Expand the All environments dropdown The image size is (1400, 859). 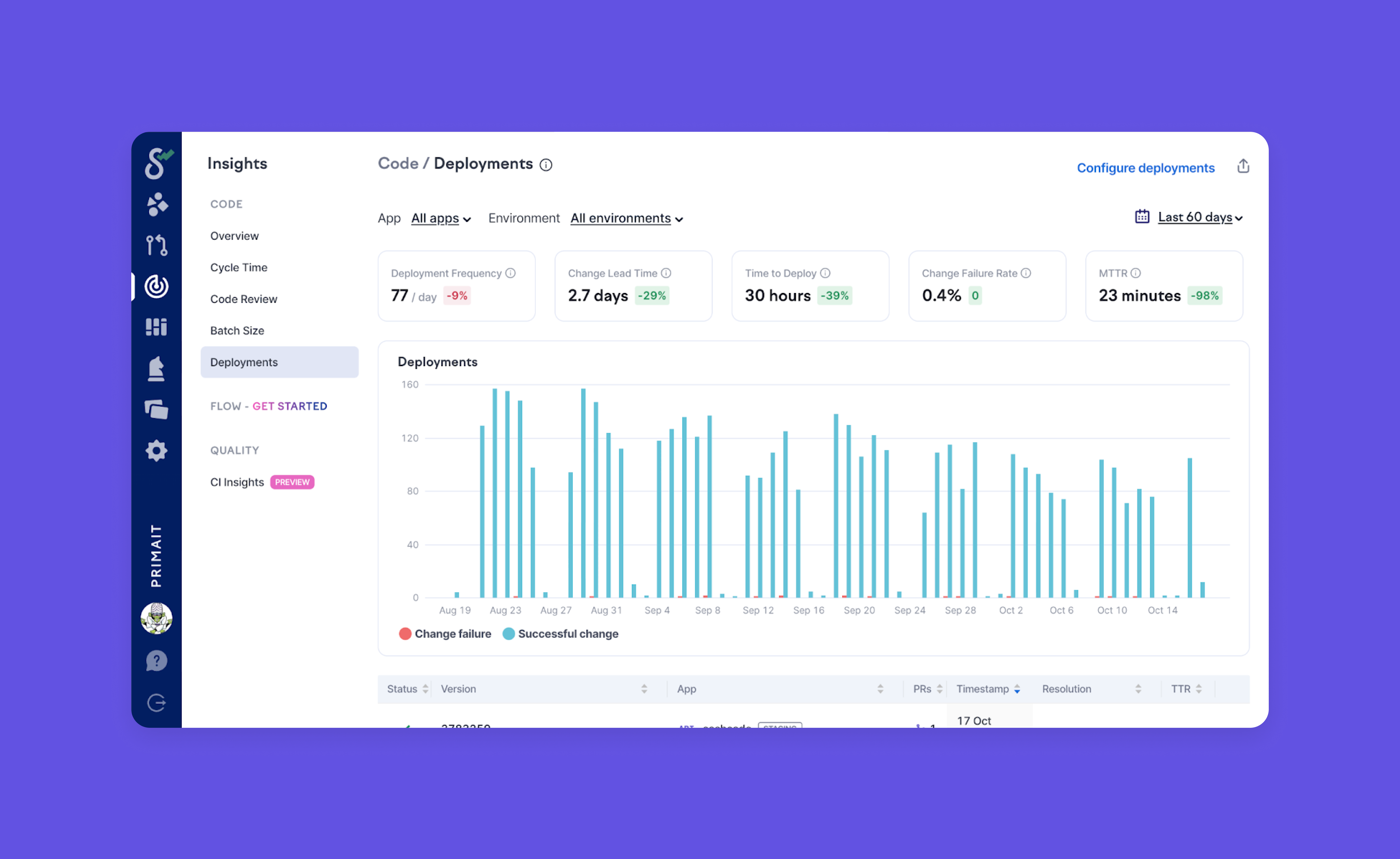[626, 218]
